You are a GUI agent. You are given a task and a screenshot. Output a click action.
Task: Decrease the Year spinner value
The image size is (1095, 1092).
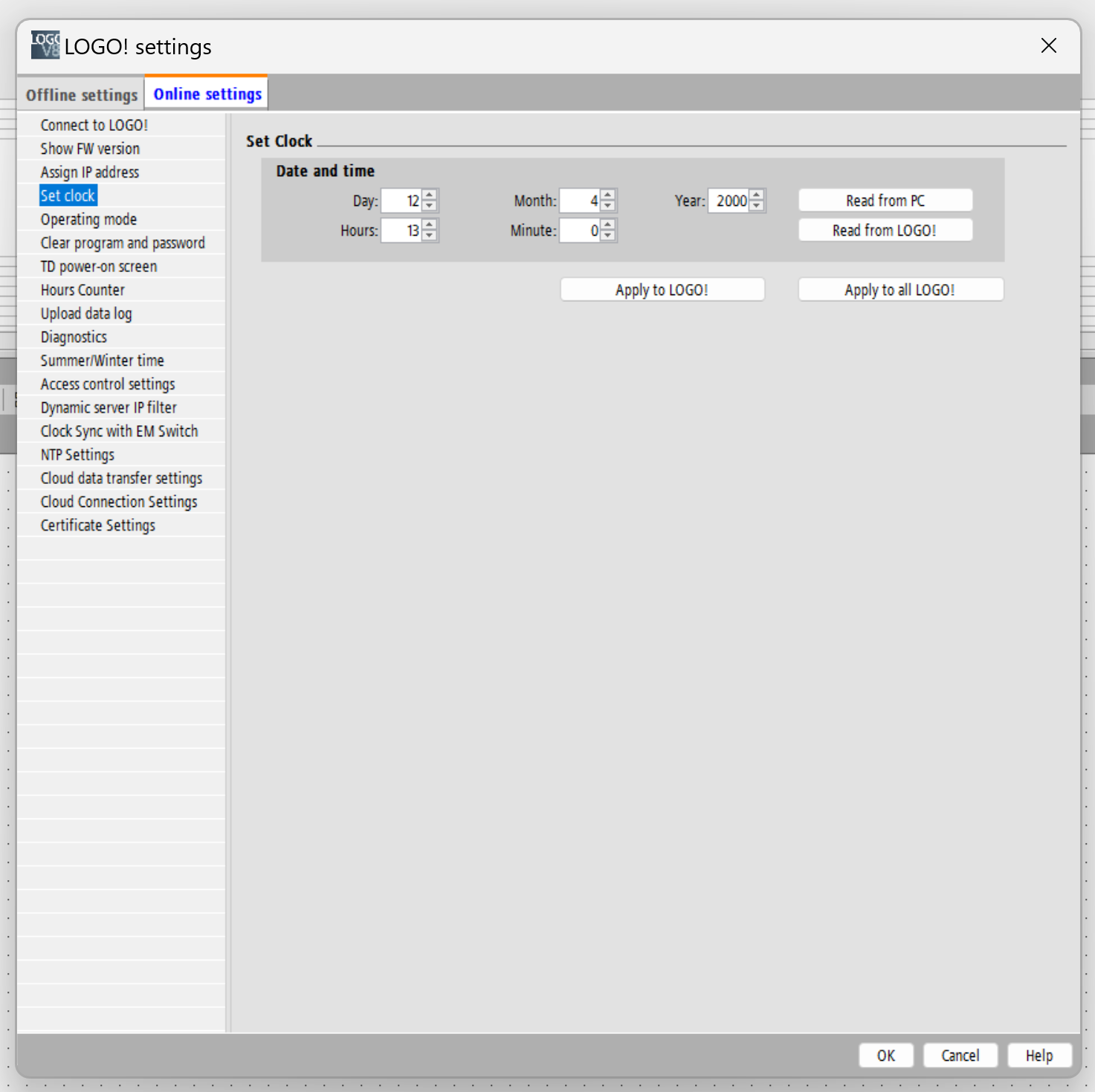(x=756, y=206)
